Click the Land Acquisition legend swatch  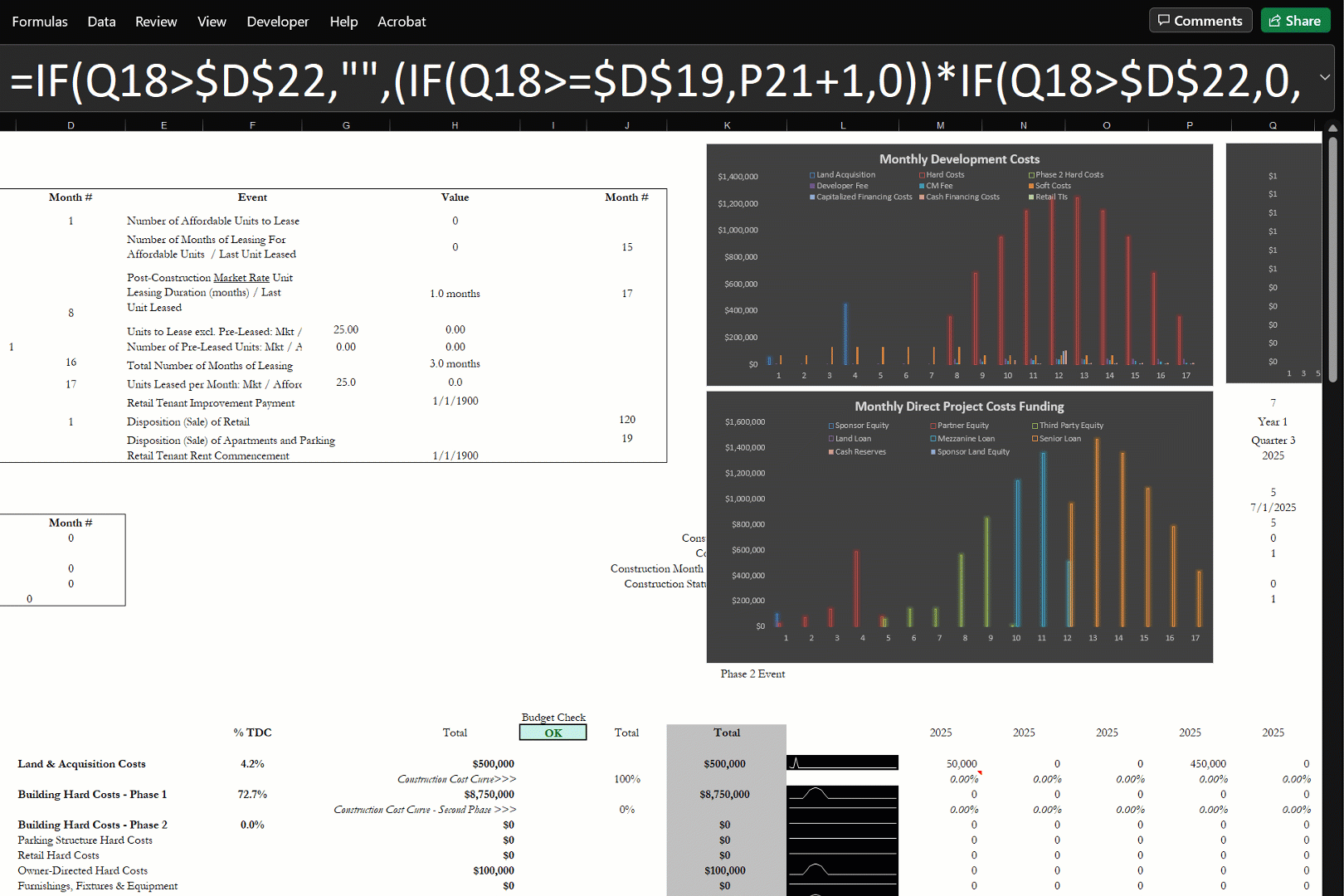812,175
